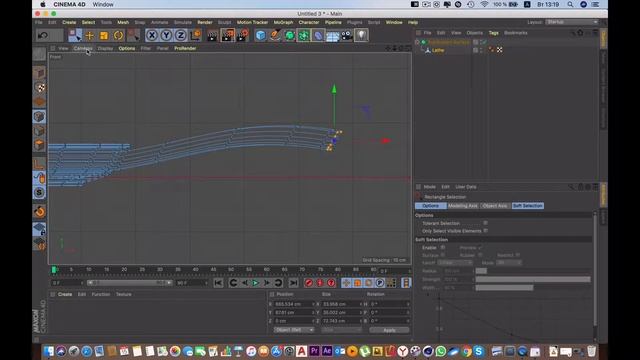Click the Deformer Bend icon
Viewport: 640px width, 360px height.
pos(318,36)
